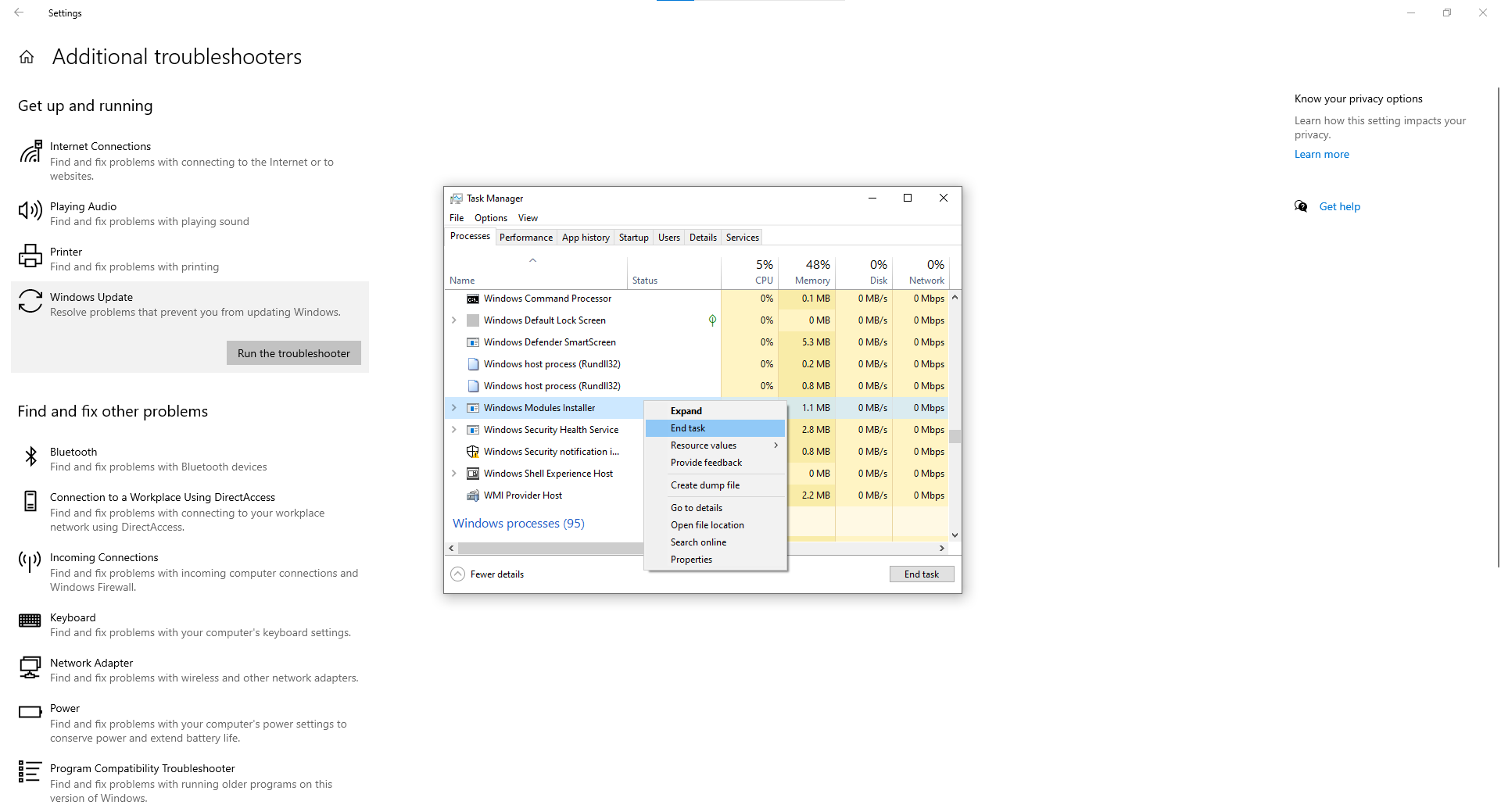Screen dimensions: 1501x812
Task: Click the DirectAccess workplace connection icon
Action: tap(30, 501)
